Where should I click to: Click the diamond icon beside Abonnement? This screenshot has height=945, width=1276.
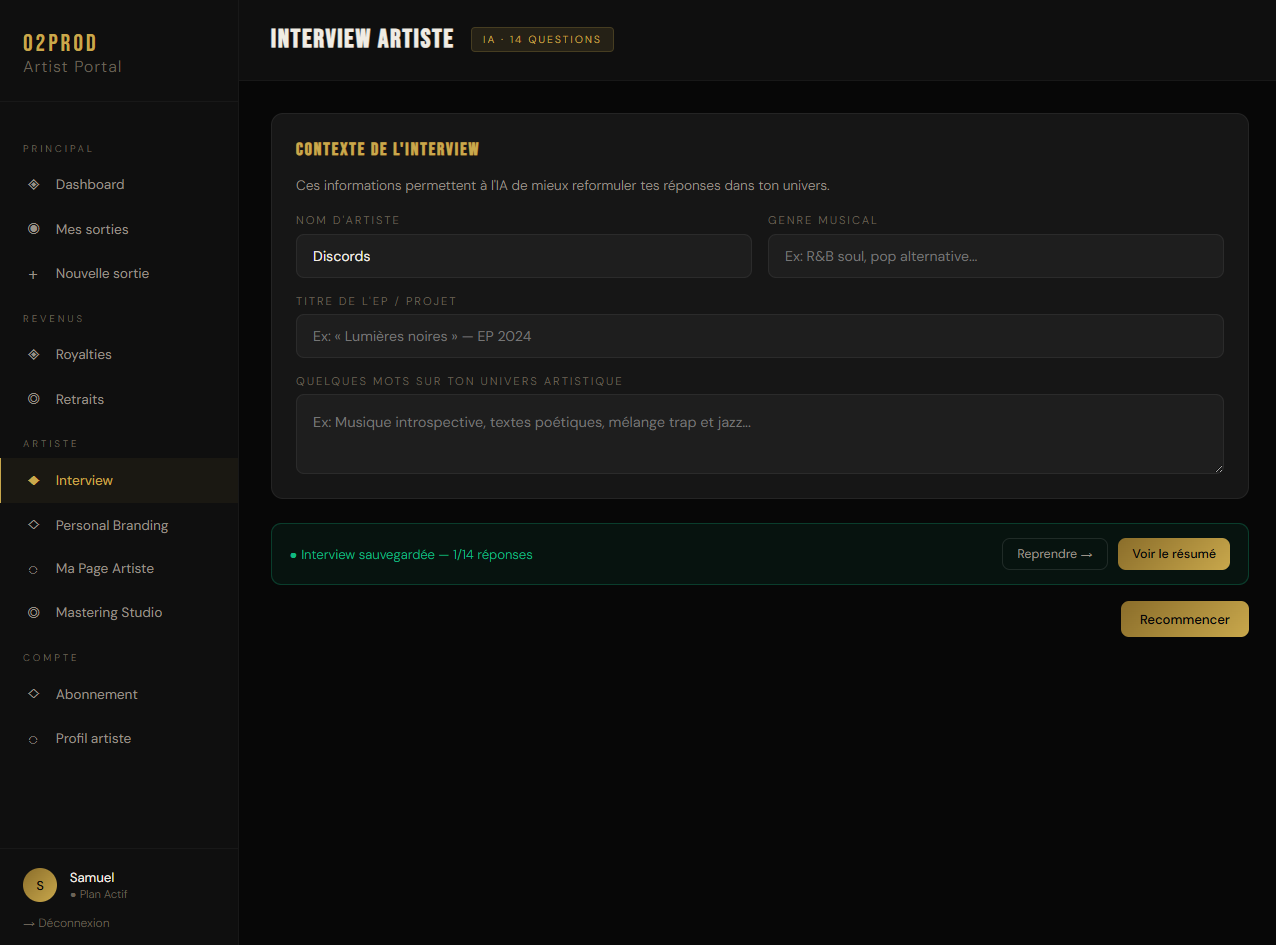point(33,694)
